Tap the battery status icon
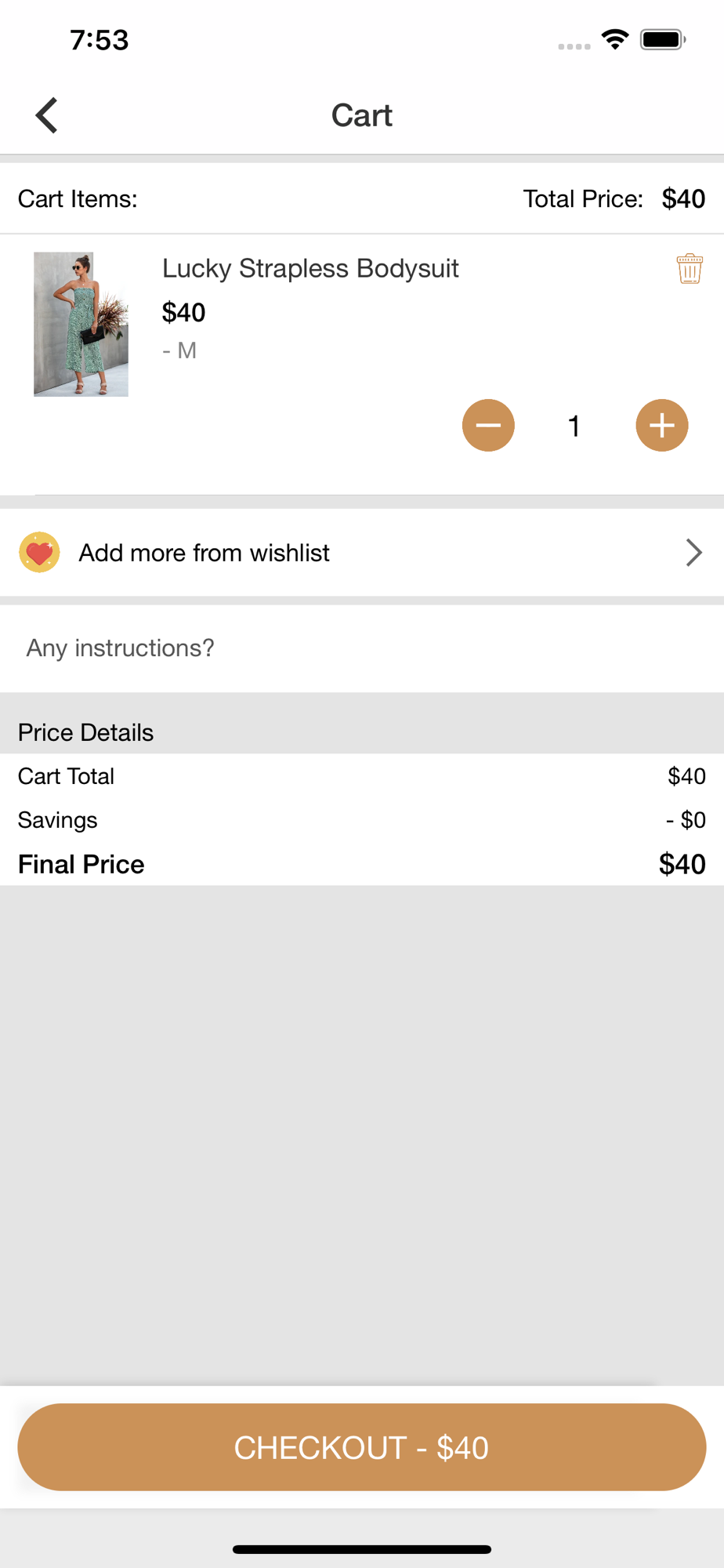The height and width of the screenshot is (1568, 724). tap(663, 39)
